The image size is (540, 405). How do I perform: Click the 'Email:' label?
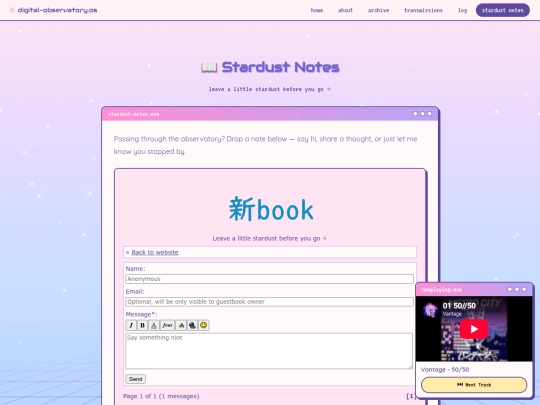135,291
